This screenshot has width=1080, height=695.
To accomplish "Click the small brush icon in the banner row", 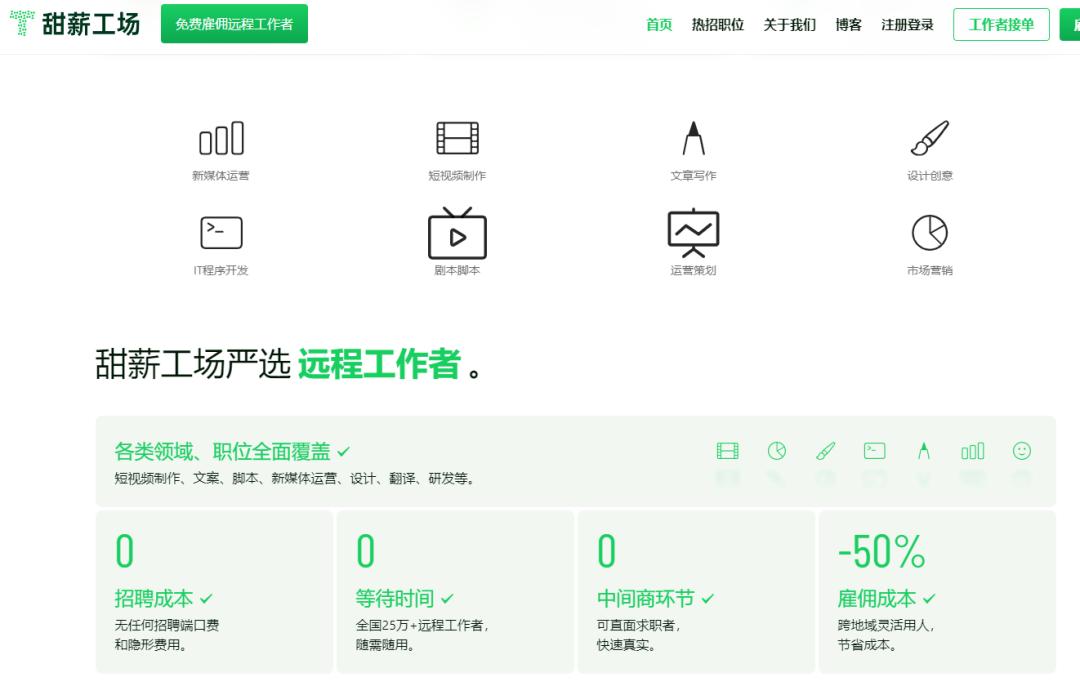I will click(825, 451).
